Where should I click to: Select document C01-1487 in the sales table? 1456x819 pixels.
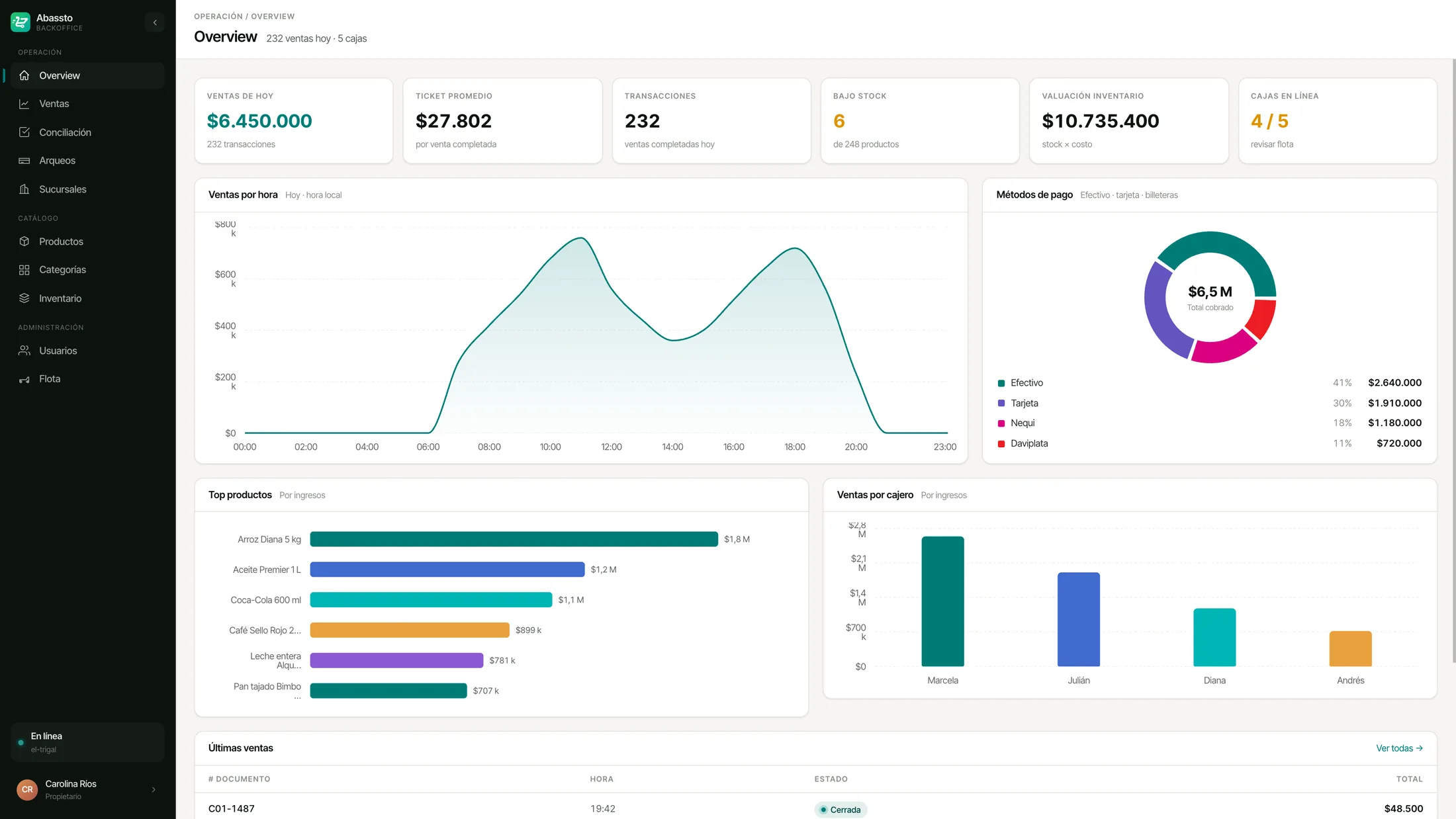tap(232, 808)
